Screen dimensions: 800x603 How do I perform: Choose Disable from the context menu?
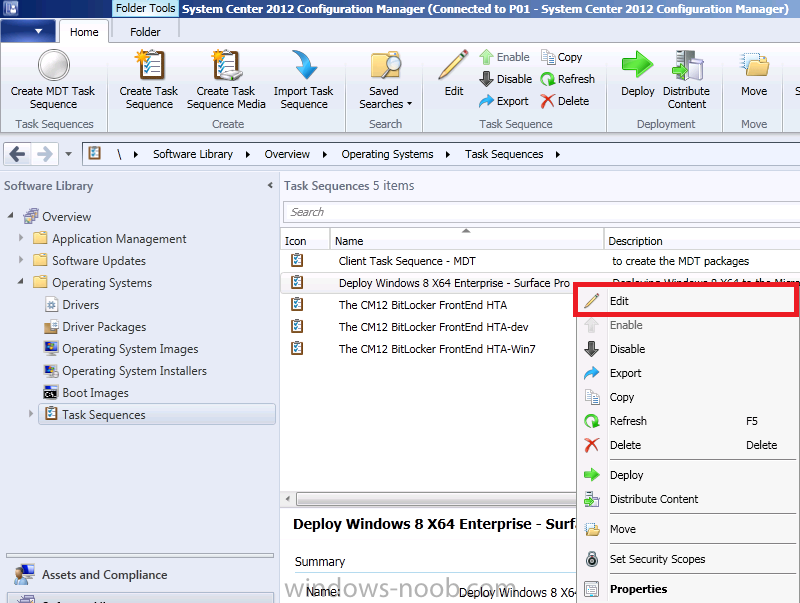[x=687, y=349]
